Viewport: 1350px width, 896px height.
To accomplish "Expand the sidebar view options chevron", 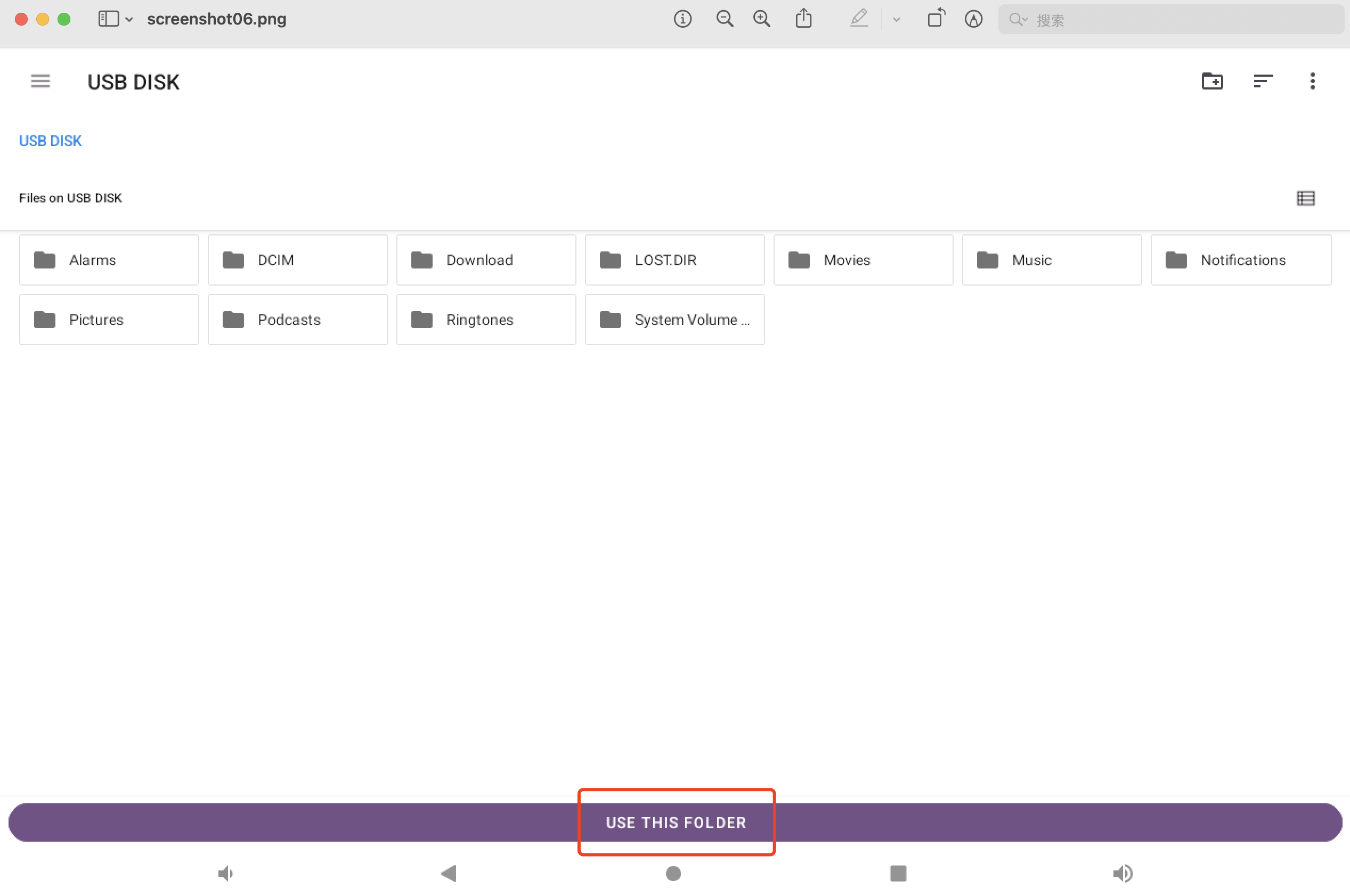I will point(129,19).
